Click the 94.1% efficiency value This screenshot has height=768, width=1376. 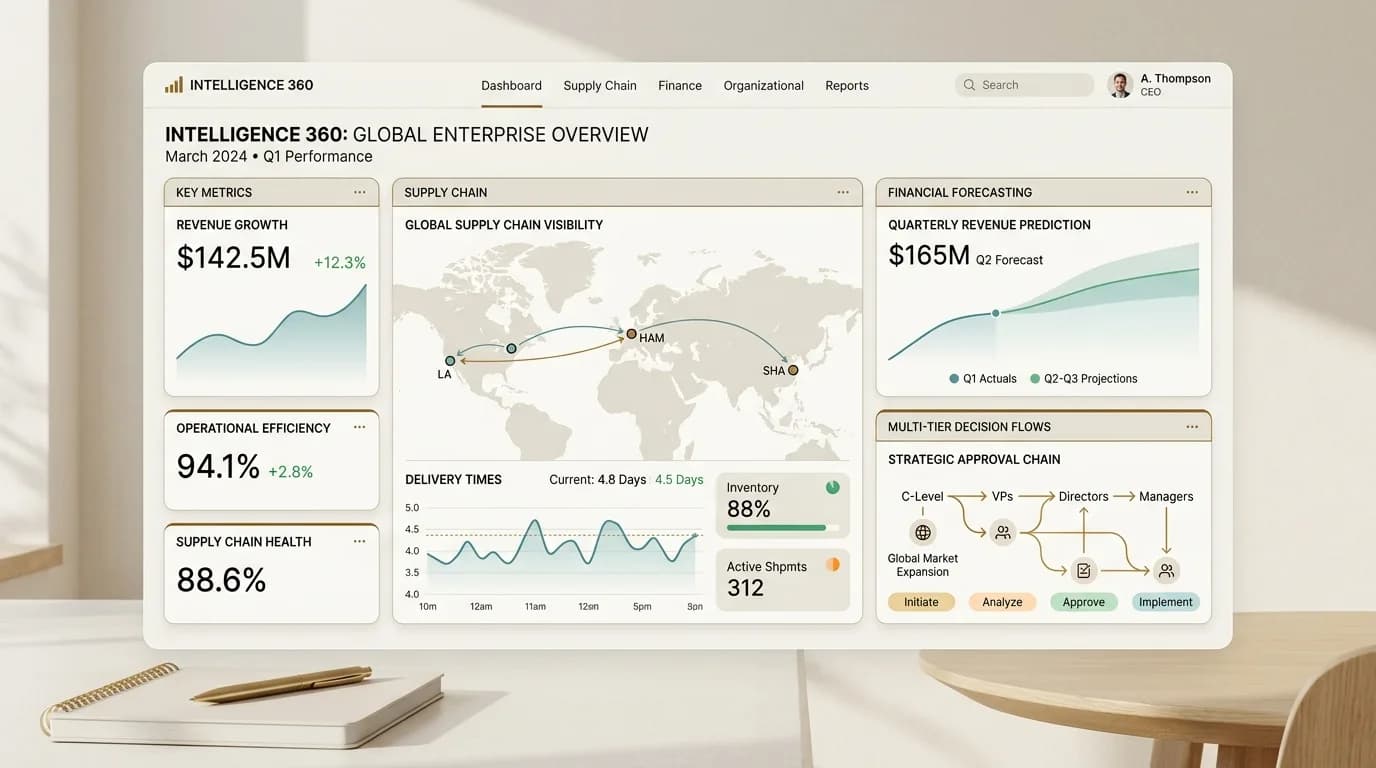[x=218, y=467]
